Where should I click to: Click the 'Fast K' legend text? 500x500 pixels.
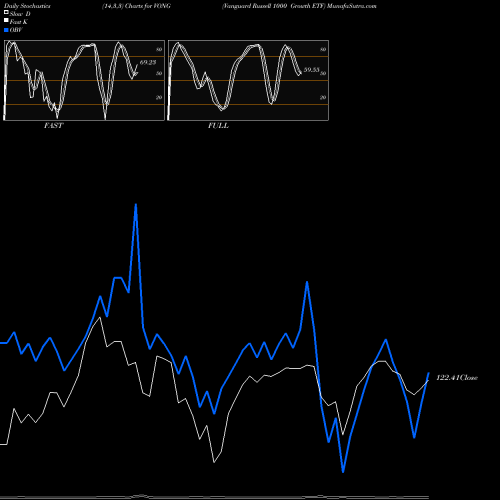pos(19,22)
